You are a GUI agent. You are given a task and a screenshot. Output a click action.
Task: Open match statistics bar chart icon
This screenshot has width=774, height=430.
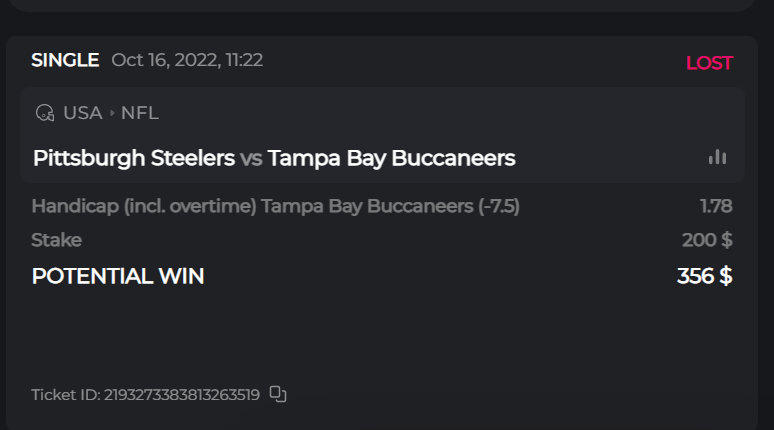click(717, 157)
